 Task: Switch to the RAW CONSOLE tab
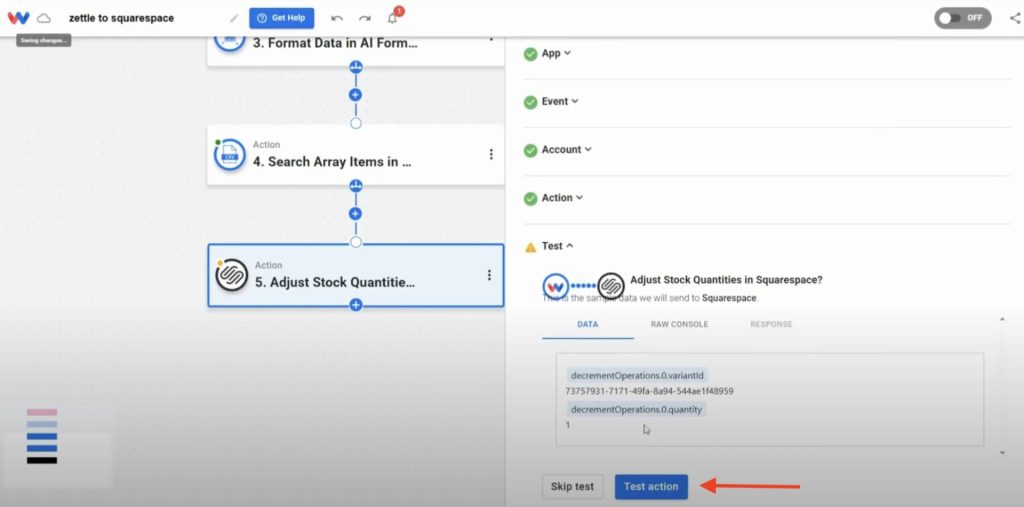click(679, 325)
